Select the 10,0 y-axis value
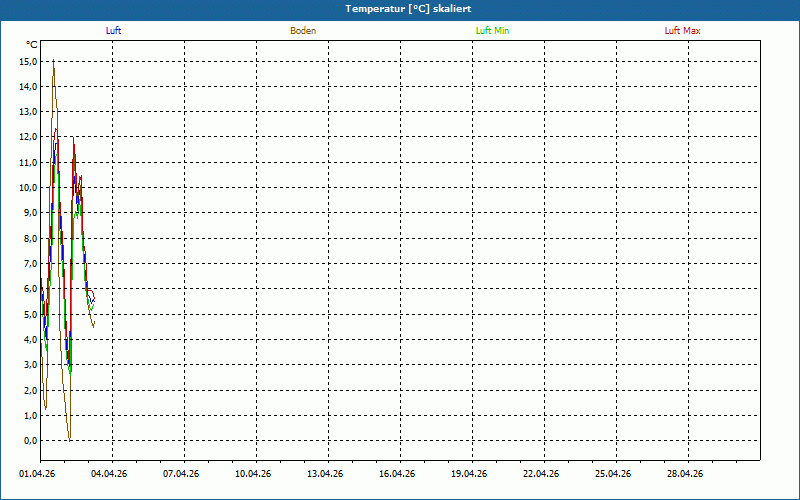800x500 pixels. click(28, 188)
